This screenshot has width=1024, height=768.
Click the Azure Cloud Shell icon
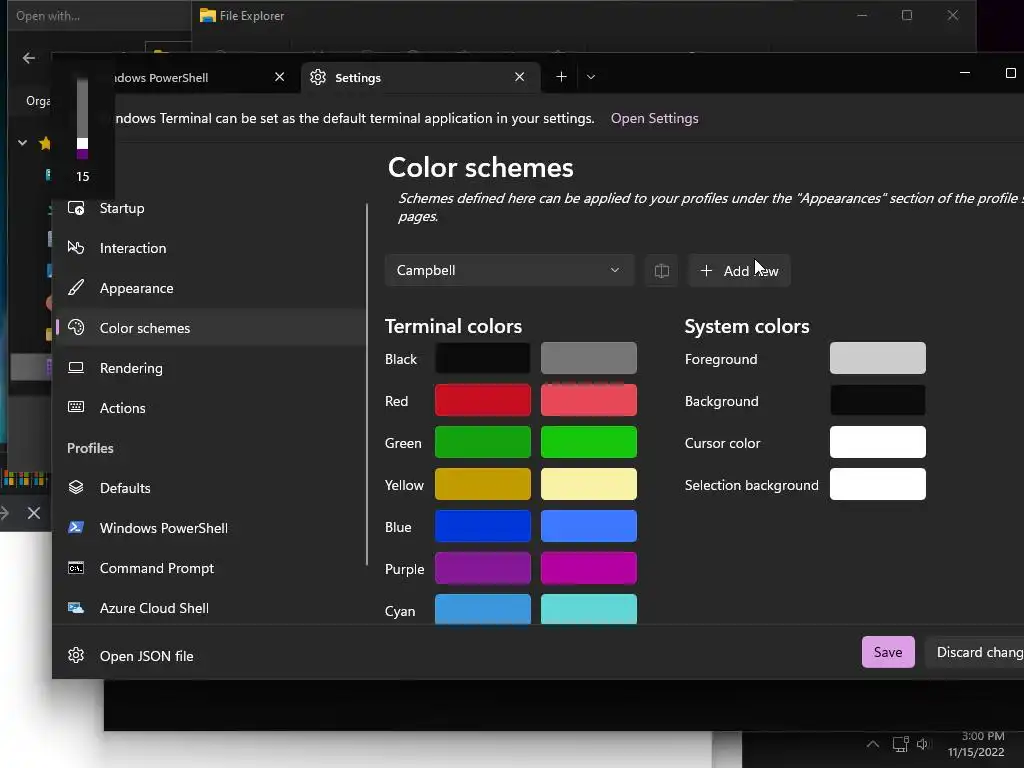click(x=76, y=607)
